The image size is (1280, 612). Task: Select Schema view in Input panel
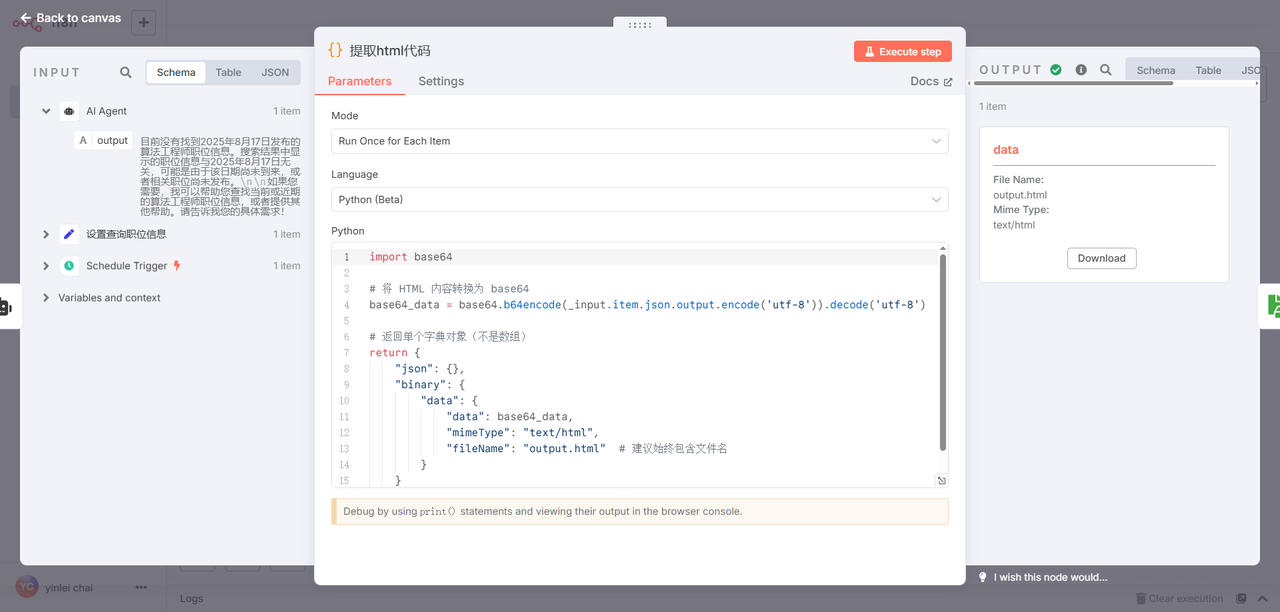[x=176, y=72]
